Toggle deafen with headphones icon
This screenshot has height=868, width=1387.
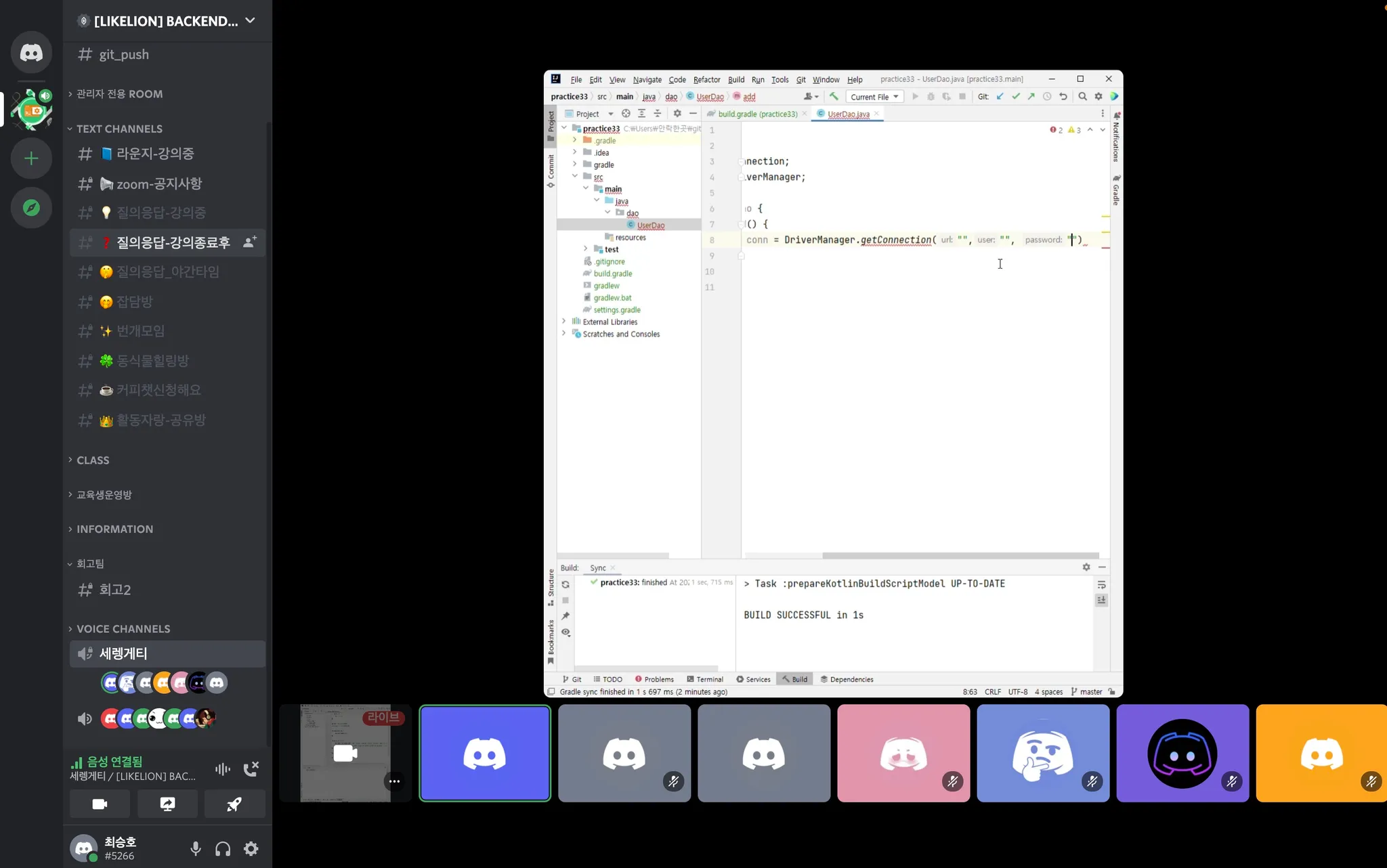click(223, 848)
